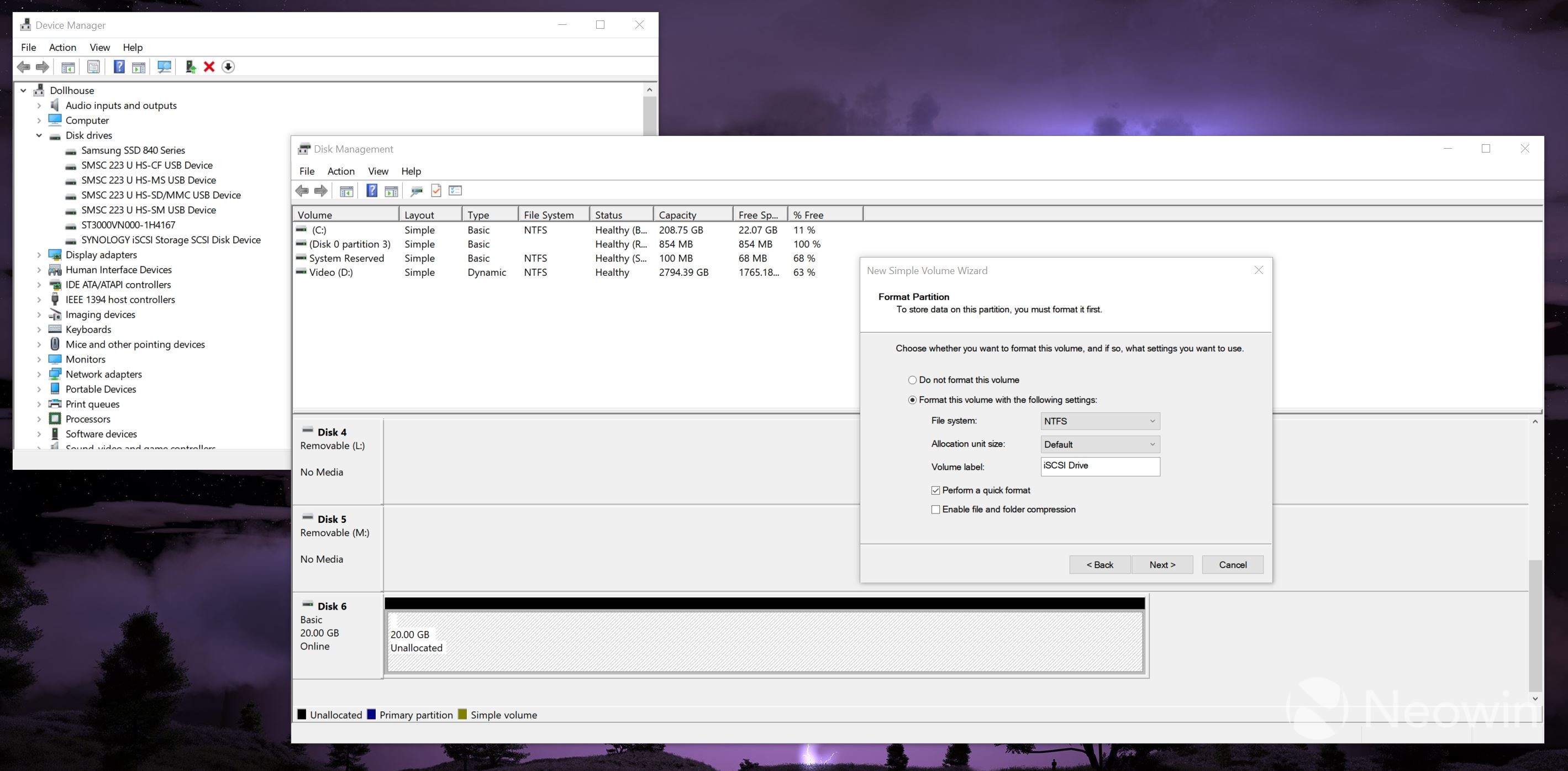The width and height of the screenshot is (1568, 771).
Task: Click Forward arrow in Device Manager toolbar
Action: click(x=43, y=67)
